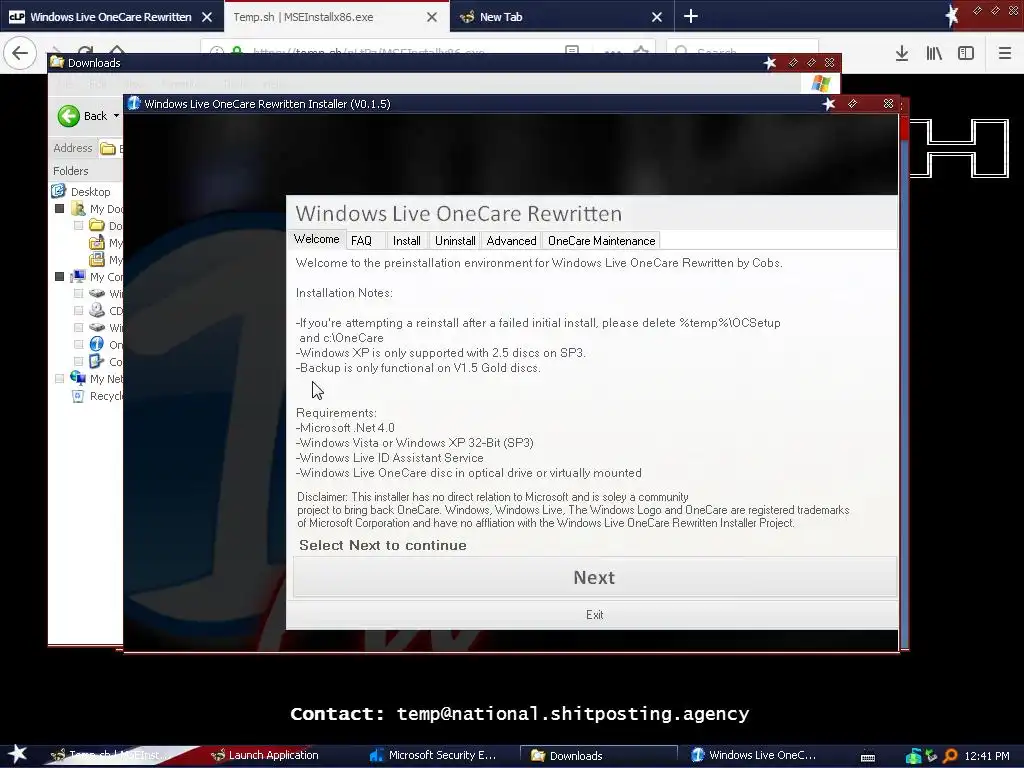Click the folder icon in the Address bar
The height and width of the screenshot is (768, 1024).
pyautogui.click(x=108, y=149)
